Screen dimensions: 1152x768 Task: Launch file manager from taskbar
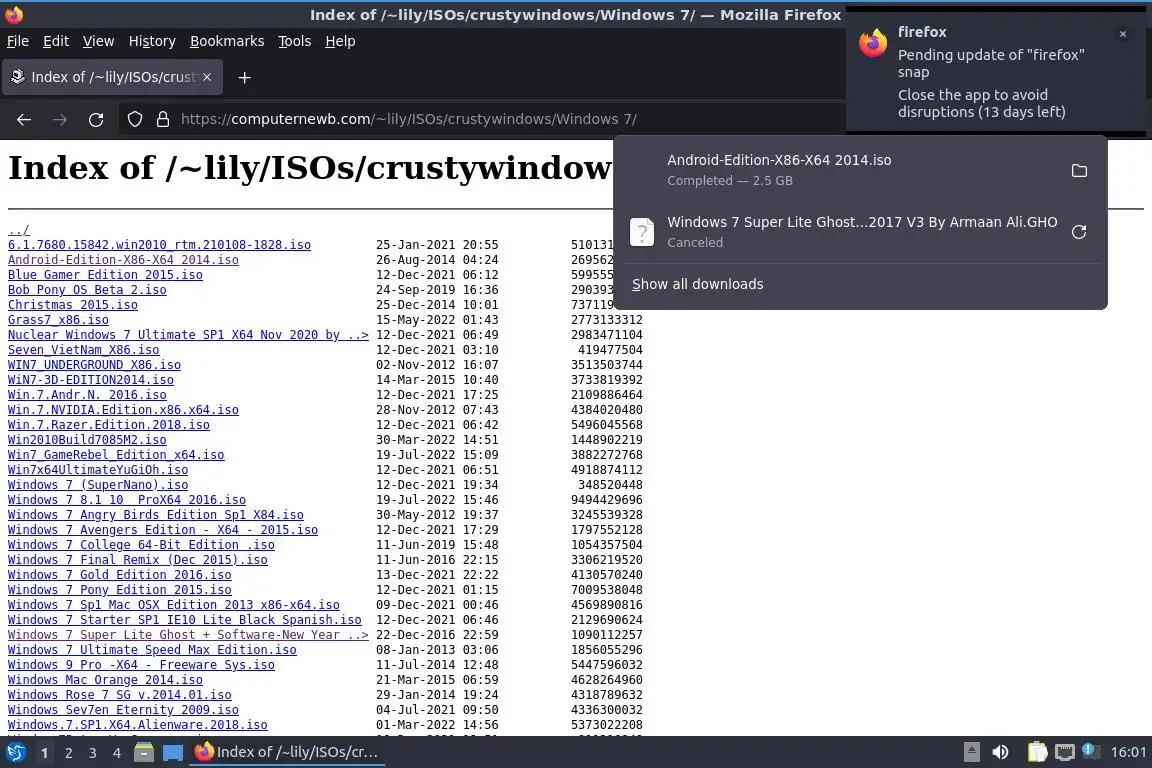[x=144, y=753]
